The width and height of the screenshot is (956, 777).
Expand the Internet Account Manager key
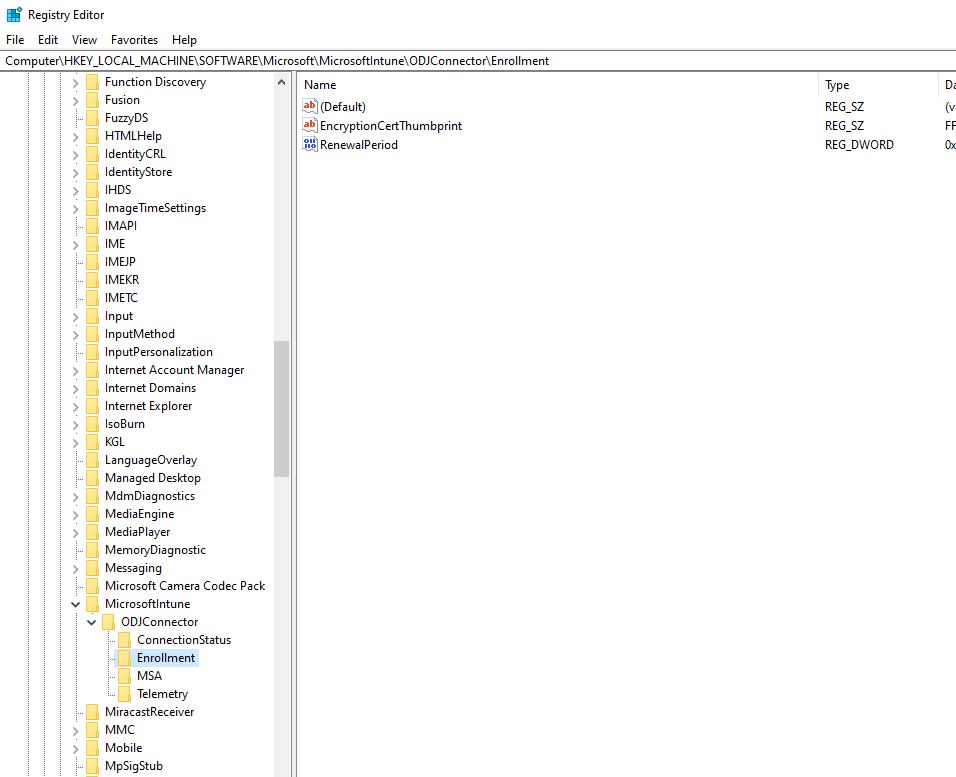pyautogui.click(x=76, y=370)
